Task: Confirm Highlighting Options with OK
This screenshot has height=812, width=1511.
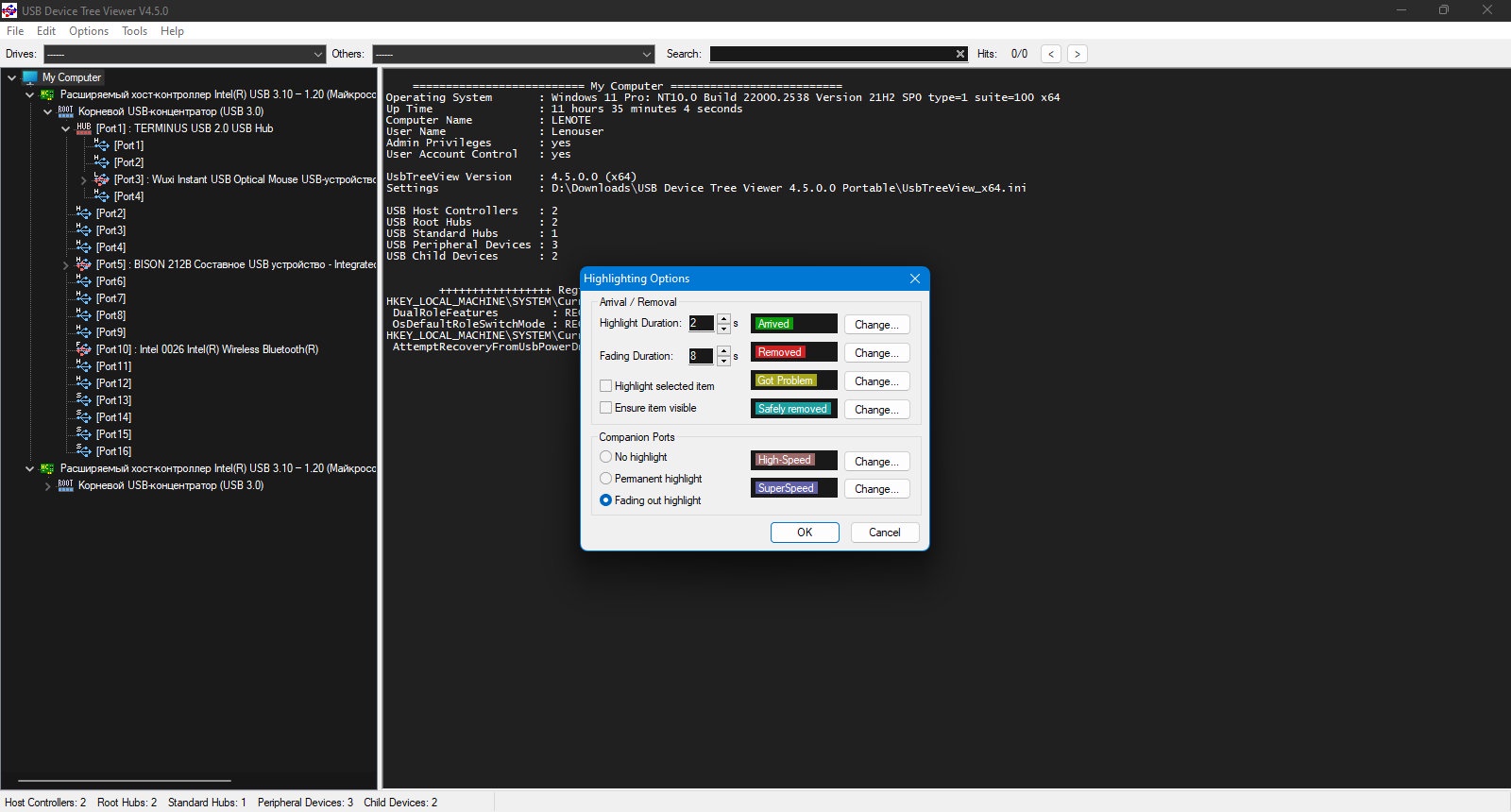Action: [x=805, y=533]
